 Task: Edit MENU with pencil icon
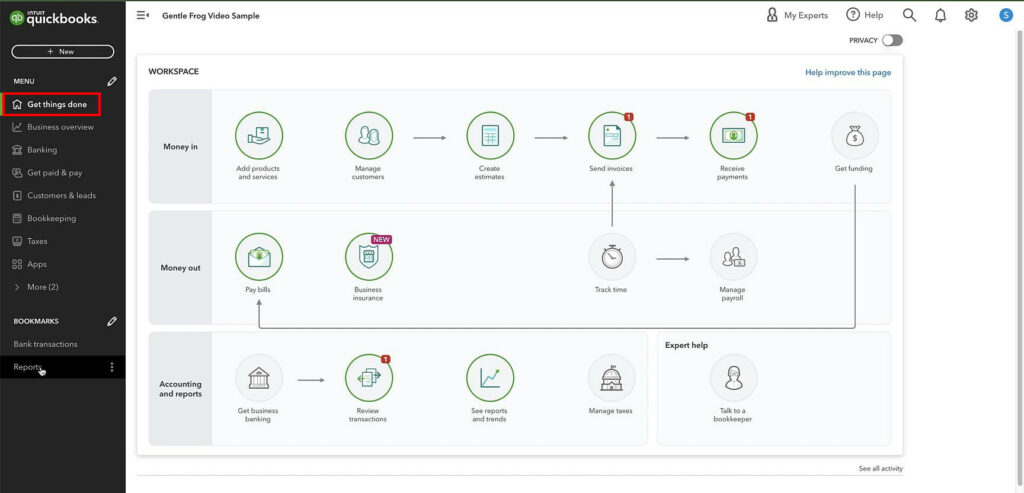coord(112,82)
